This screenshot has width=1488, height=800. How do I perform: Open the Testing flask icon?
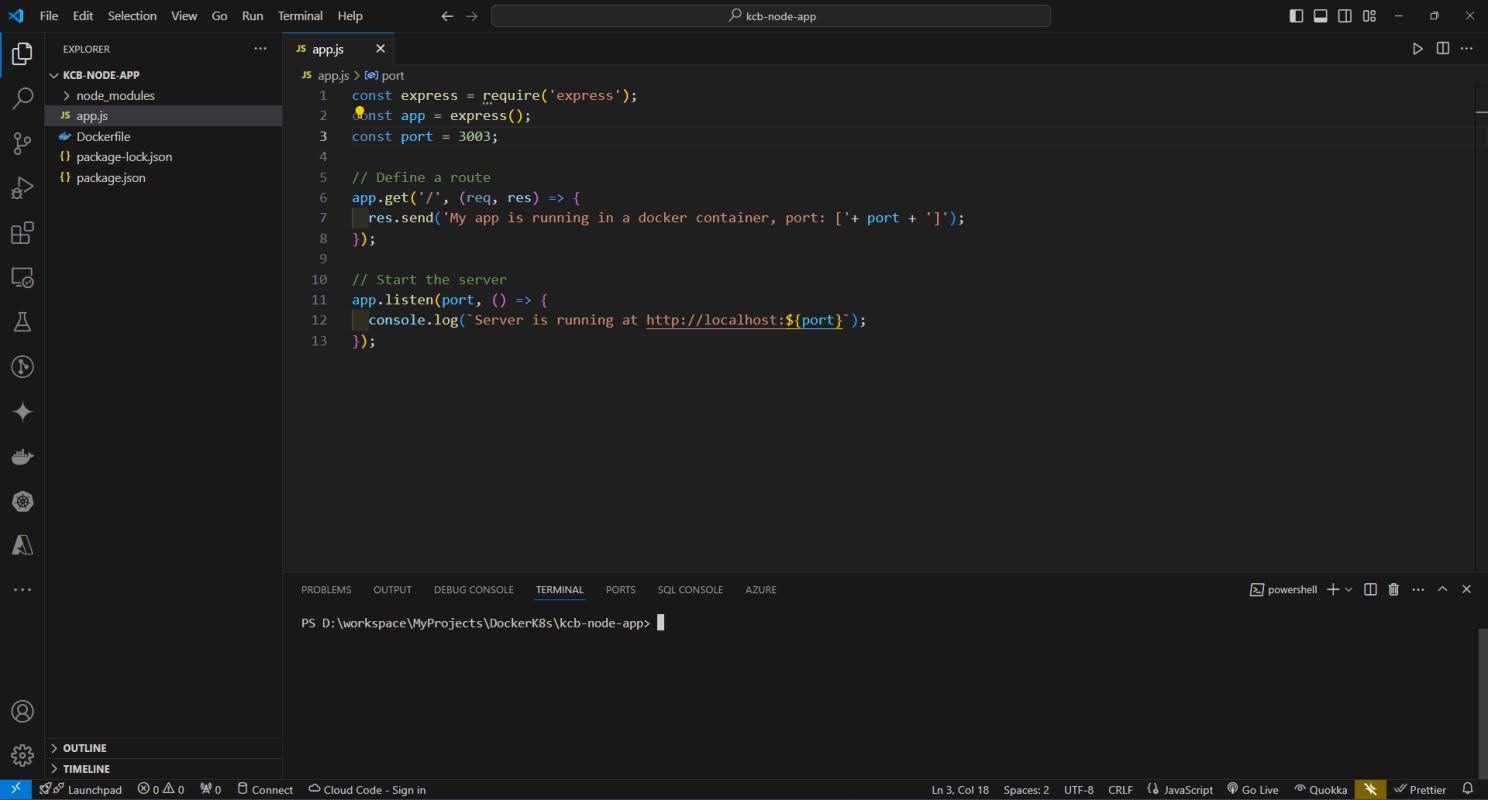click(x=22, y=322)
